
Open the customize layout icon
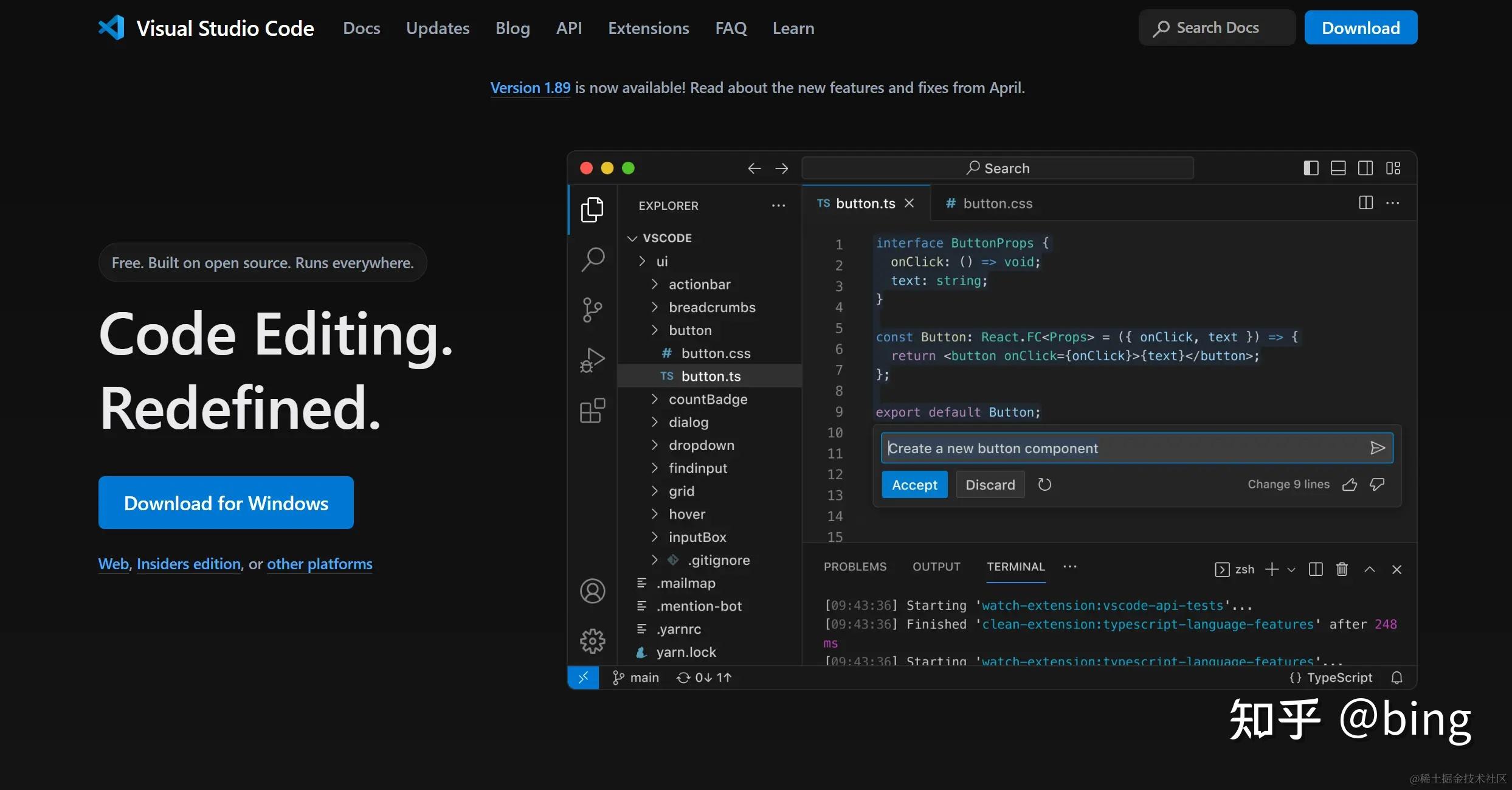tap(1393, 168)
